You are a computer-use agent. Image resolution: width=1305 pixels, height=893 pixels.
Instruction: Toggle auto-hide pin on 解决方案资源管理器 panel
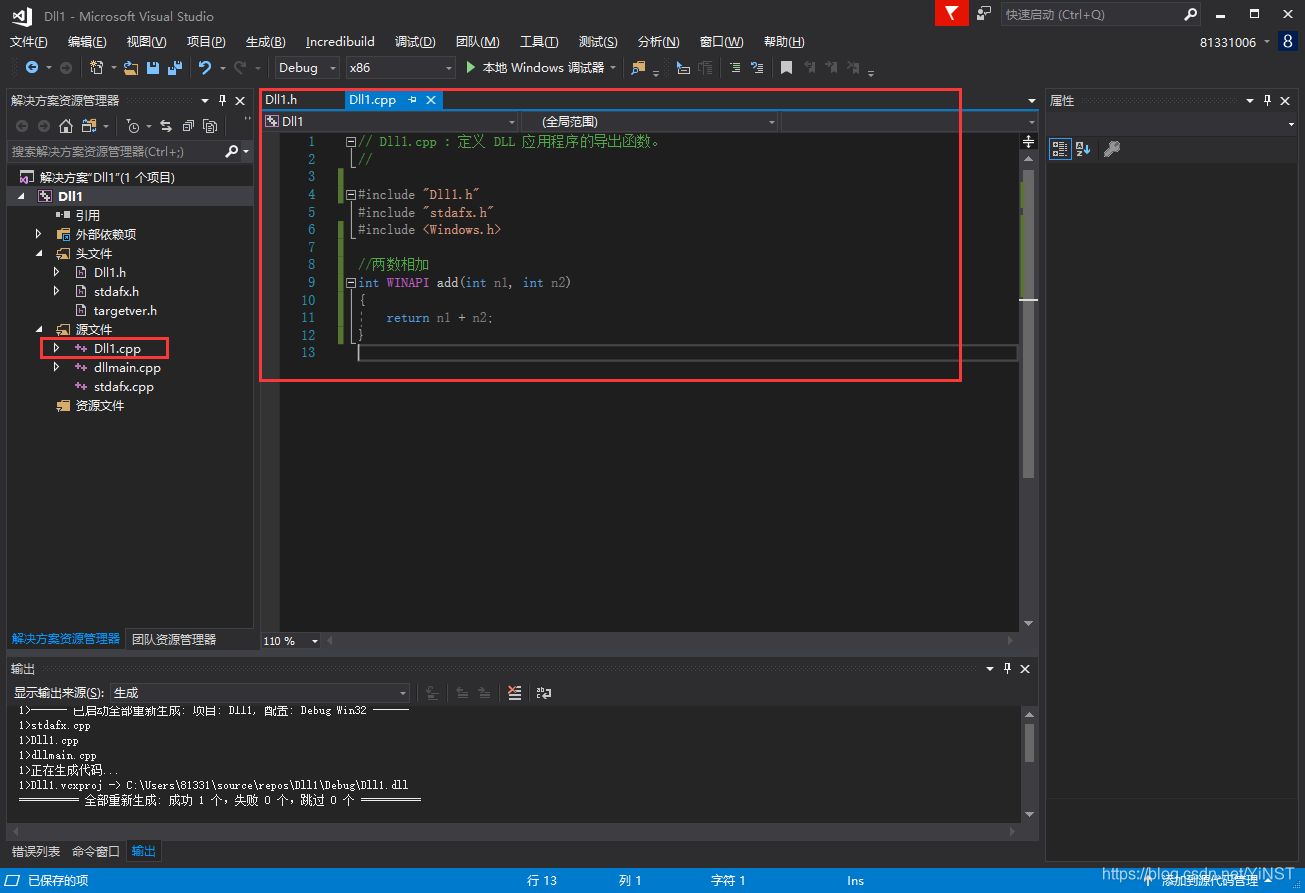(222, 100)
